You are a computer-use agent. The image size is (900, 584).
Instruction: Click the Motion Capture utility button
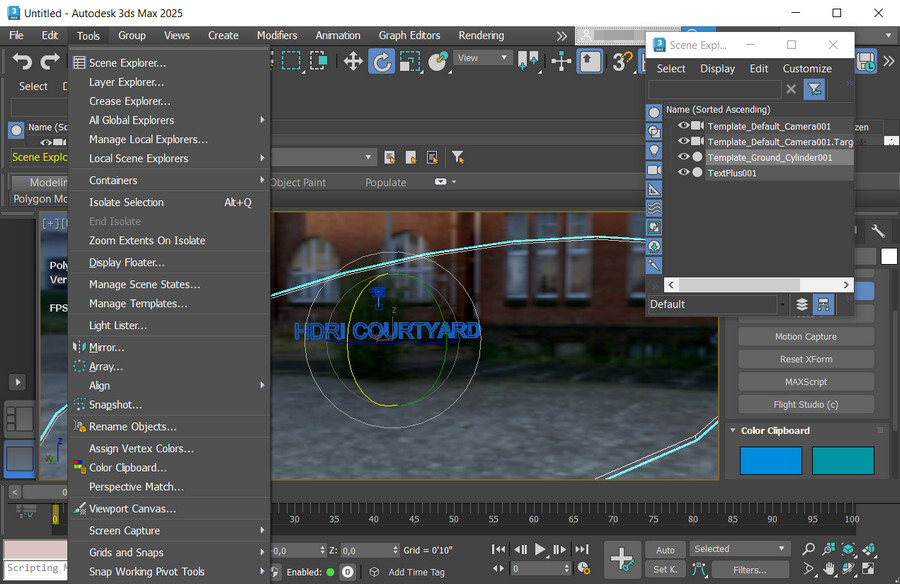806,337
